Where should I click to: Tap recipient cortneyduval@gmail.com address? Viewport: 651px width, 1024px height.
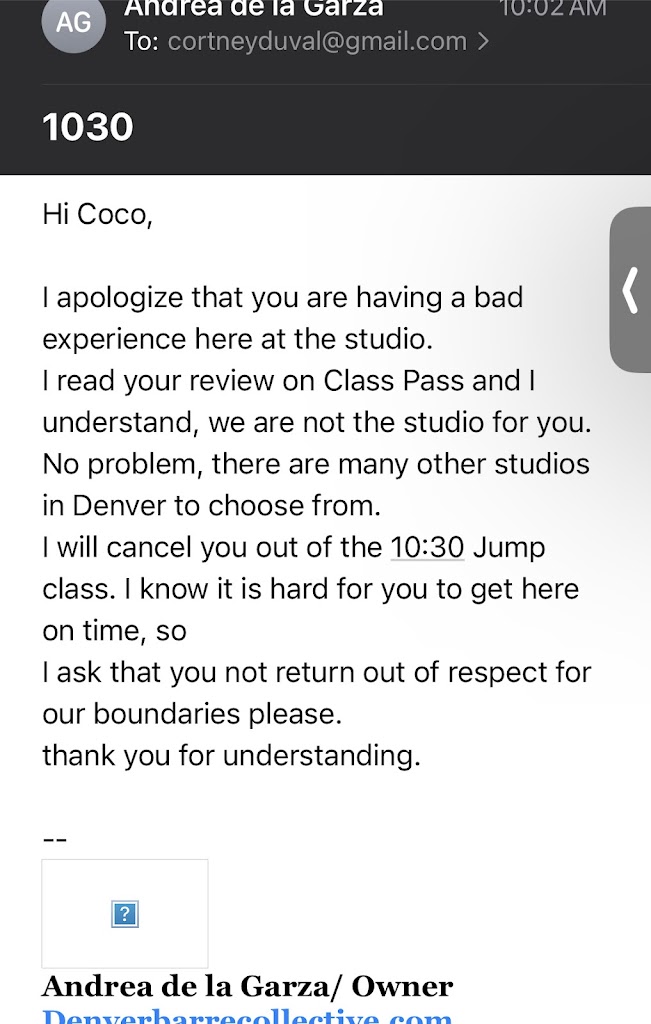pos(316,42)
